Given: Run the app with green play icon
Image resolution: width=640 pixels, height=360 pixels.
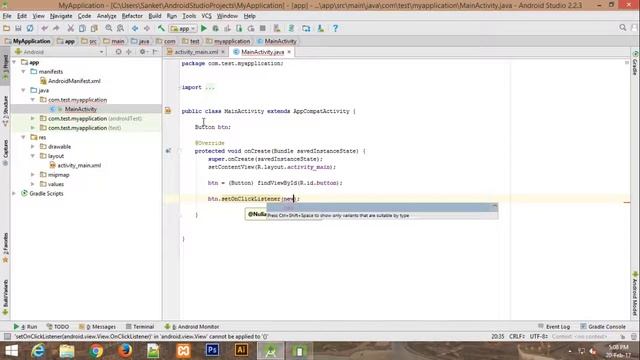Looking at the screenshot, I should click(204, 28).
